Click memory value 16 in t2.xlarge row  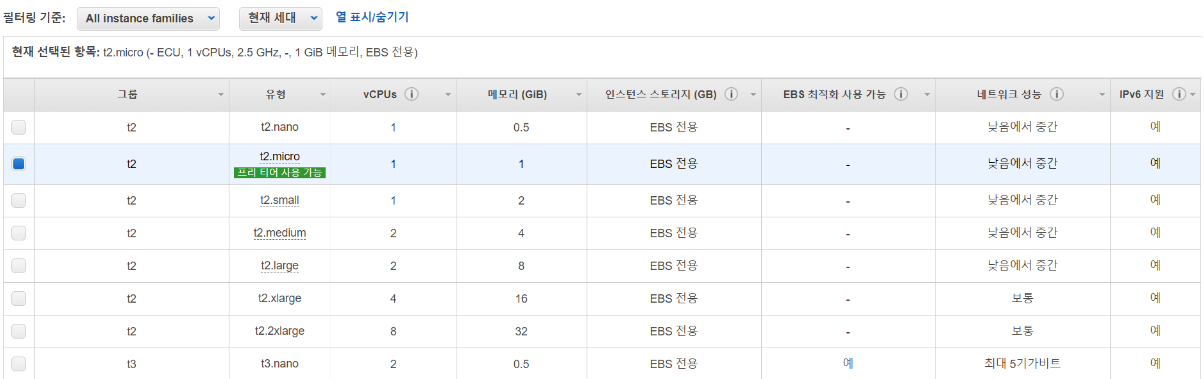521,298
